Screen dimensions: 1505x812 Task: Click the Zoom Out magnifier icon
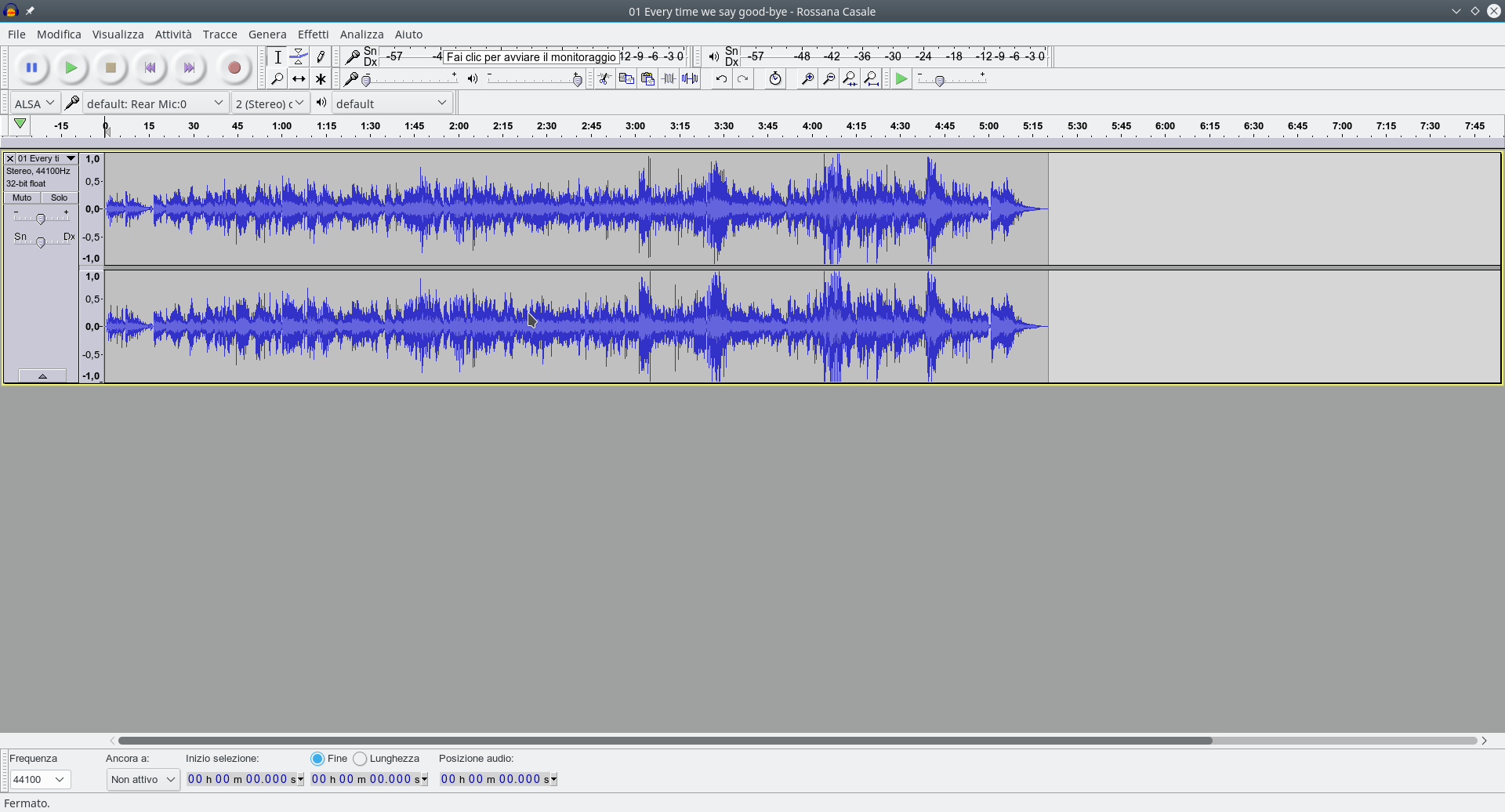pos(829,78)
